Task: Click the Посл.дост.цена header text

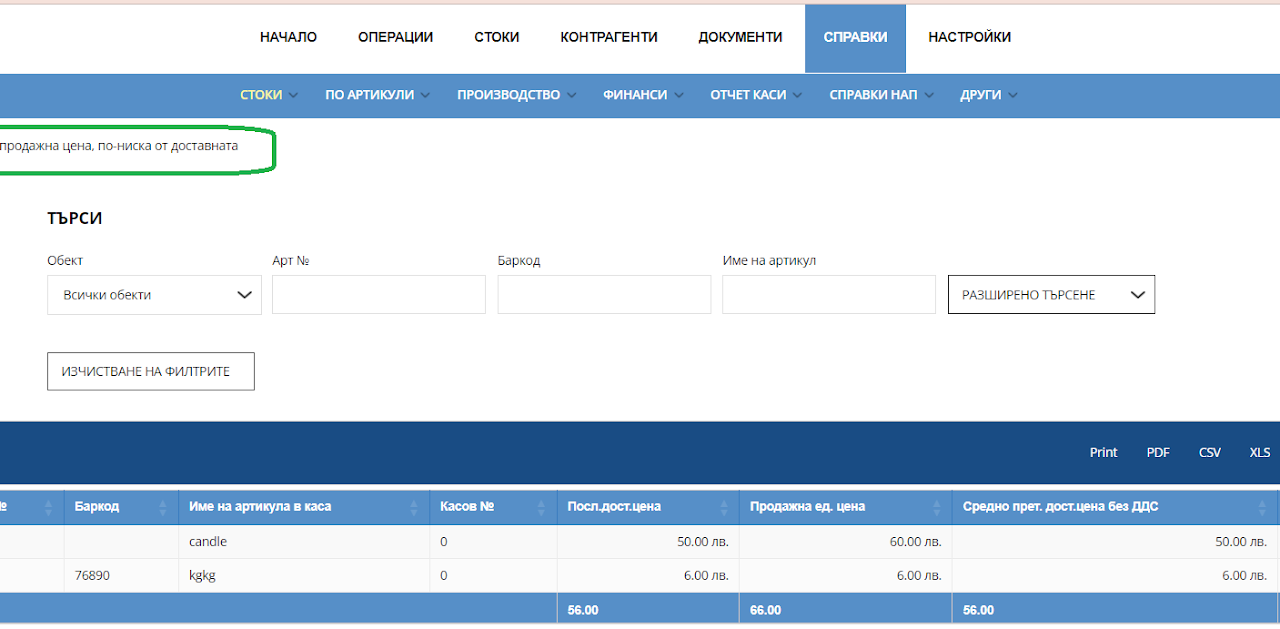Action: [614, 507]
